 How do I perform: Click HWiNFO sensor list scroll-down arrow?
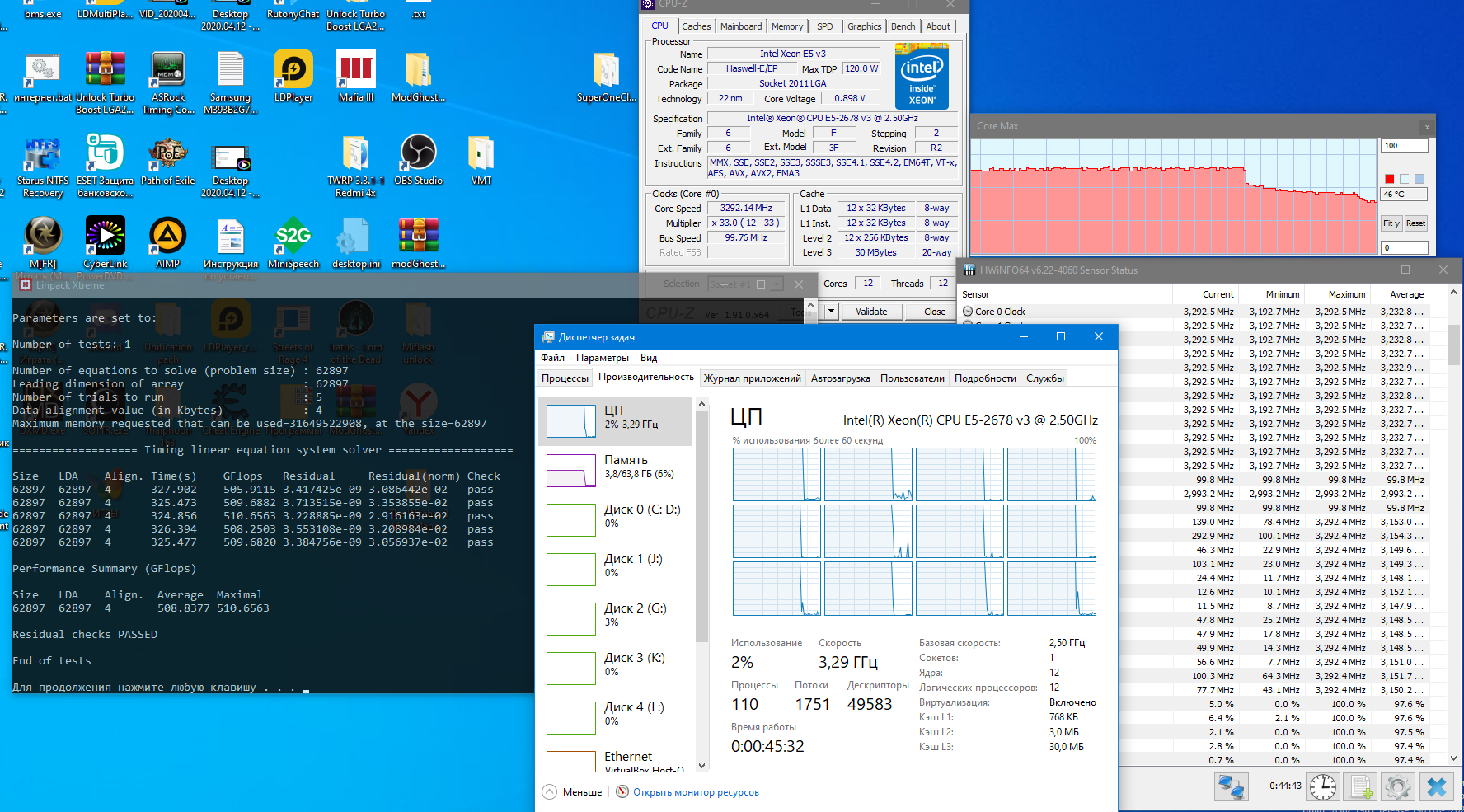coord(1453,758)
